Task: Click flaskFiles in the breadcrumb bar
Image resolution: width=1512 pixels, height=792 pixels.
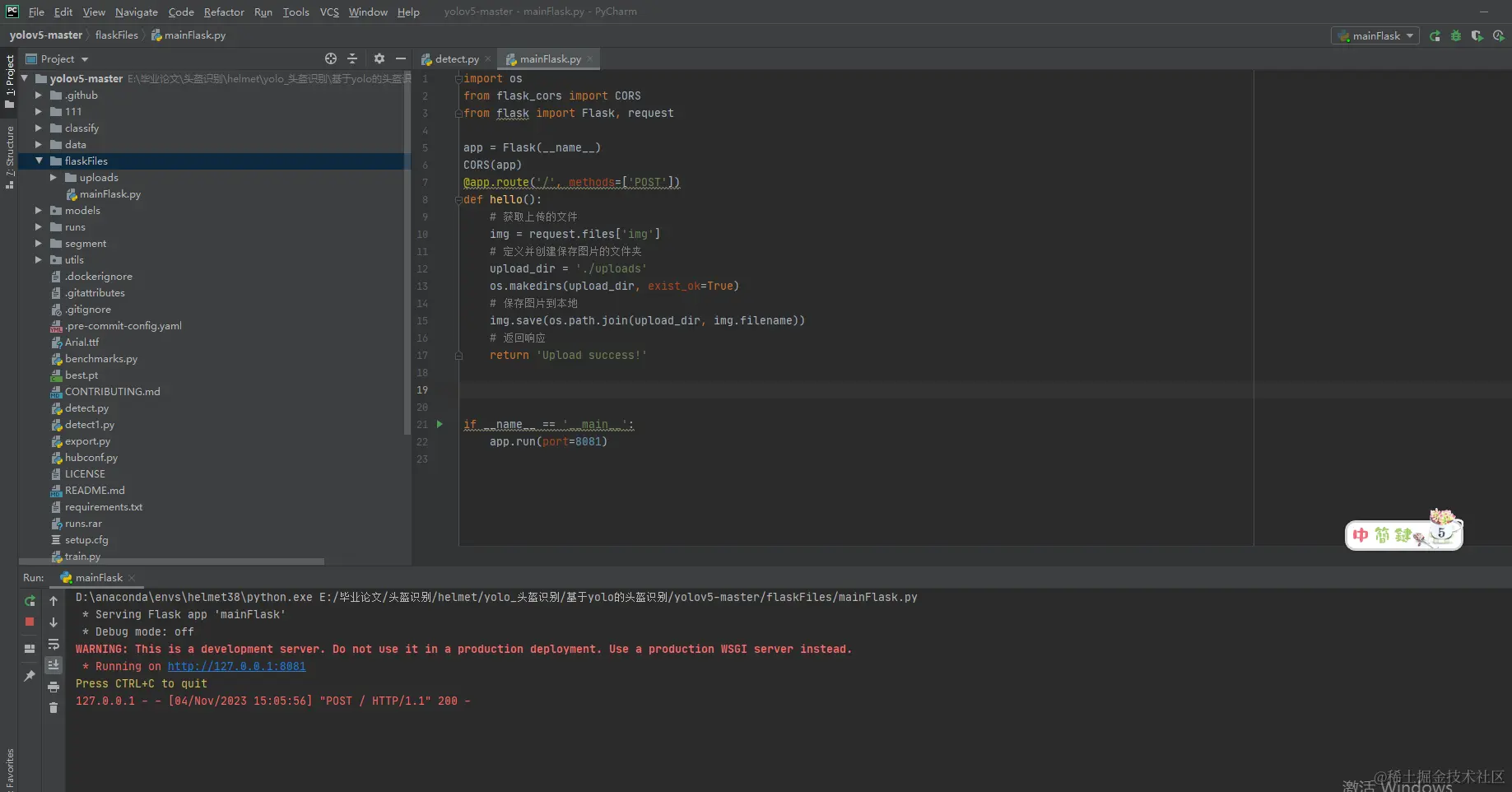Action: pyautogui.click(x=117, y=35)
